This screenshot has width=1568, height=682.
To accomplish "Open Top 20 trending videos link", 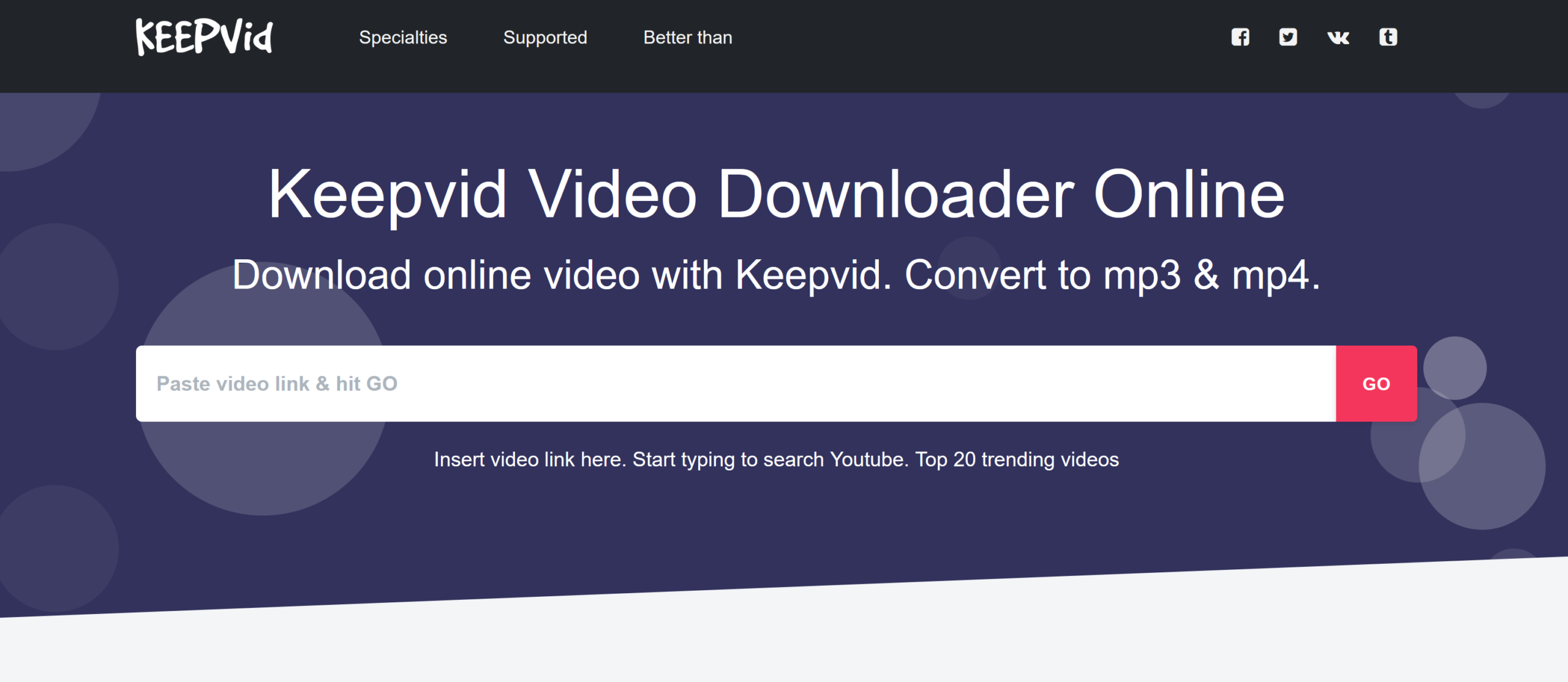I will coord(1017,460).
